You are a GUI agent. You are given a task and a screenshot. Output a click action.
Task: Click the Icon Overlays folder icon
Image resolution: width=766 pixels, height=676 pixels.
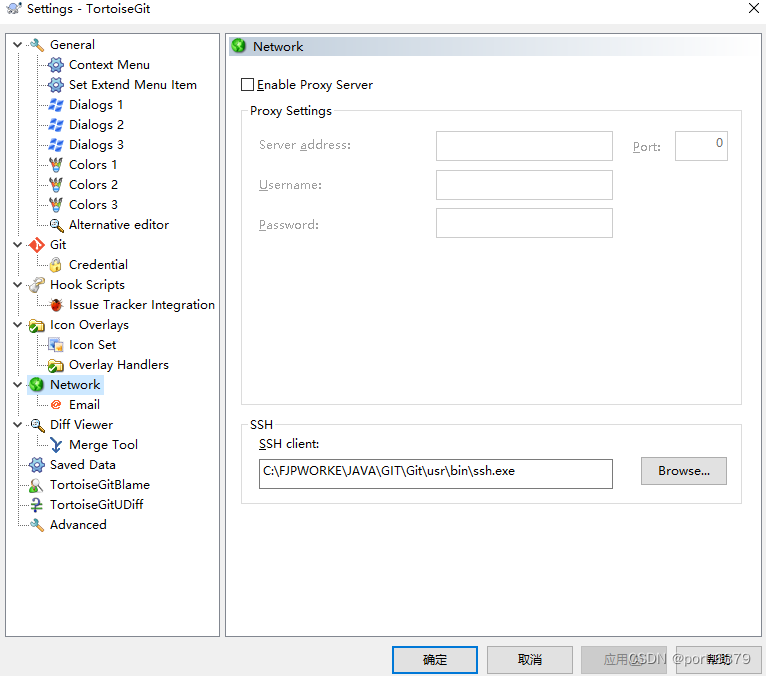point(37,325)
